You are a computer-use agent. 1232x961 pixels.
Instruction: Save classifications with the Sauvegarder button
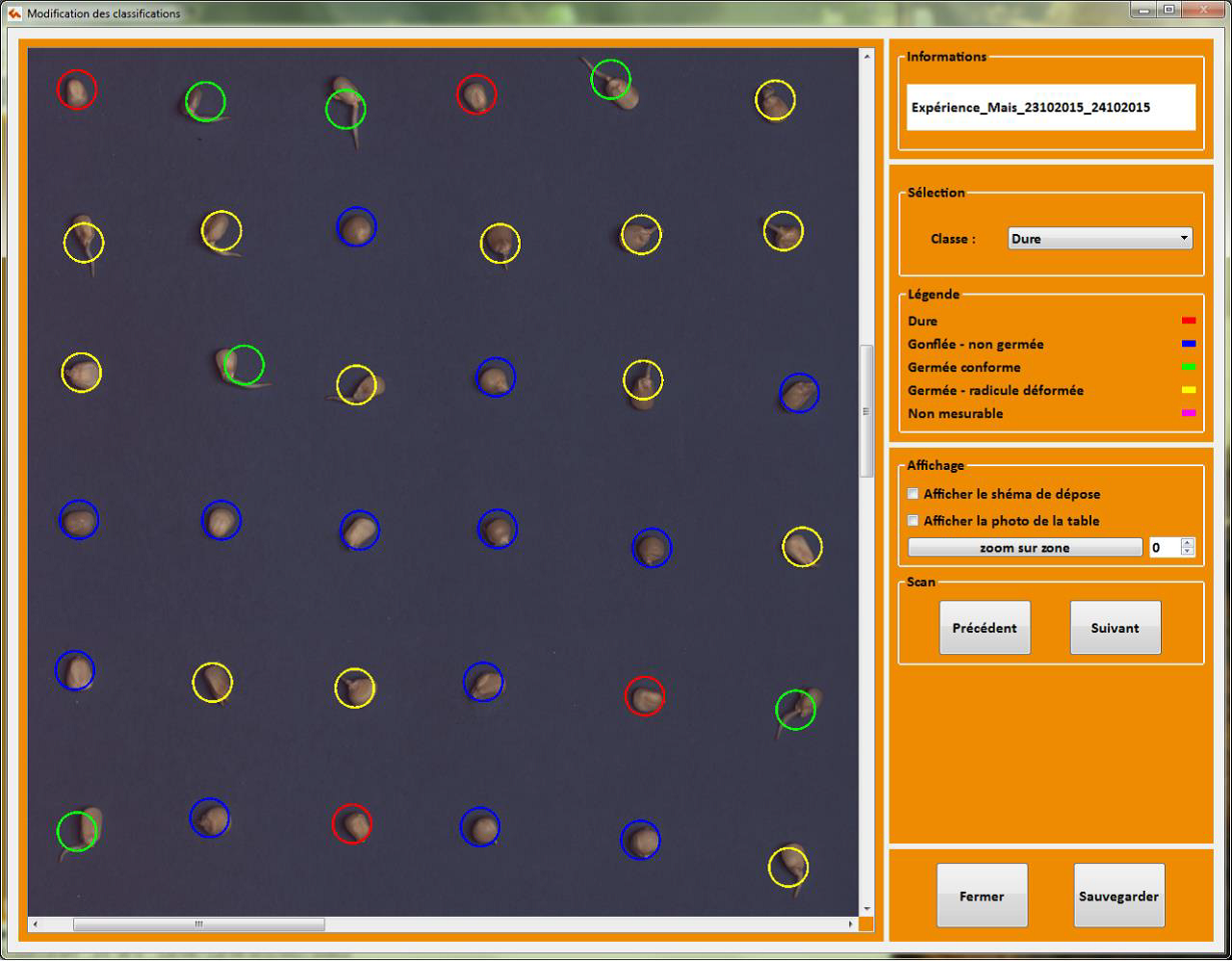[1118, 896]
